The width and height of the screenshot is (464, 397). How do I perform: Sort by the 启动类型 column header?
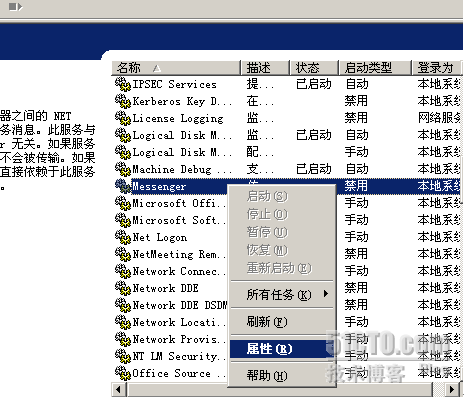pos(375,68)
